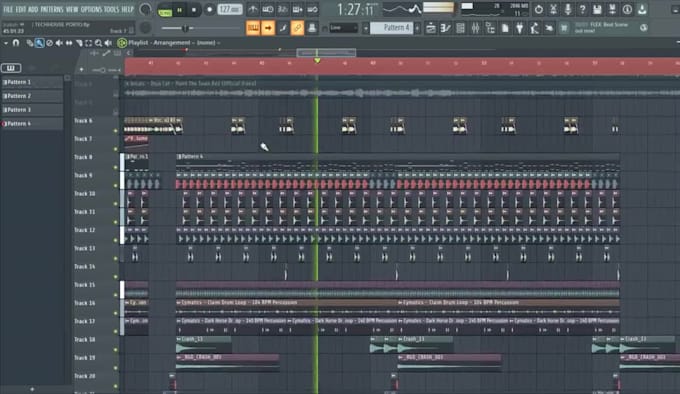Click the green clip source picker icon
This screenshot has width=680, height=394.
tap(122, 43)
